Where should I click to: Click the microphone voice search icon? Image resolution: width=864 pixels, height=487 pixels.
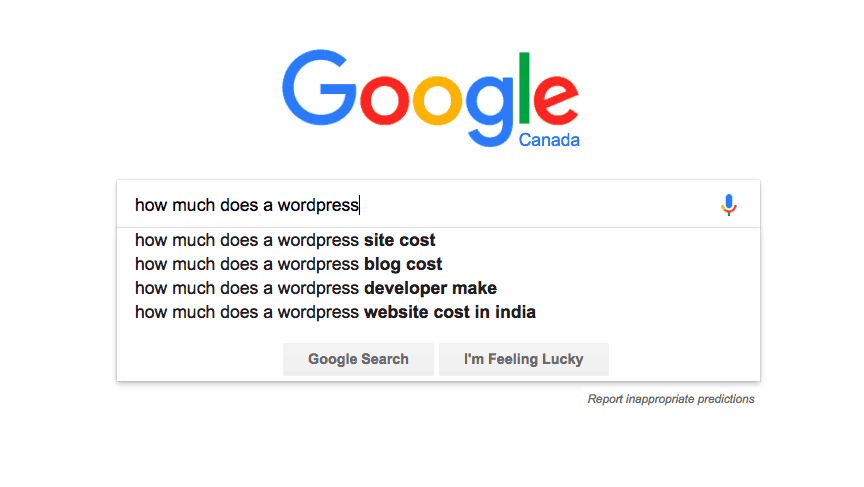[728, 205]
